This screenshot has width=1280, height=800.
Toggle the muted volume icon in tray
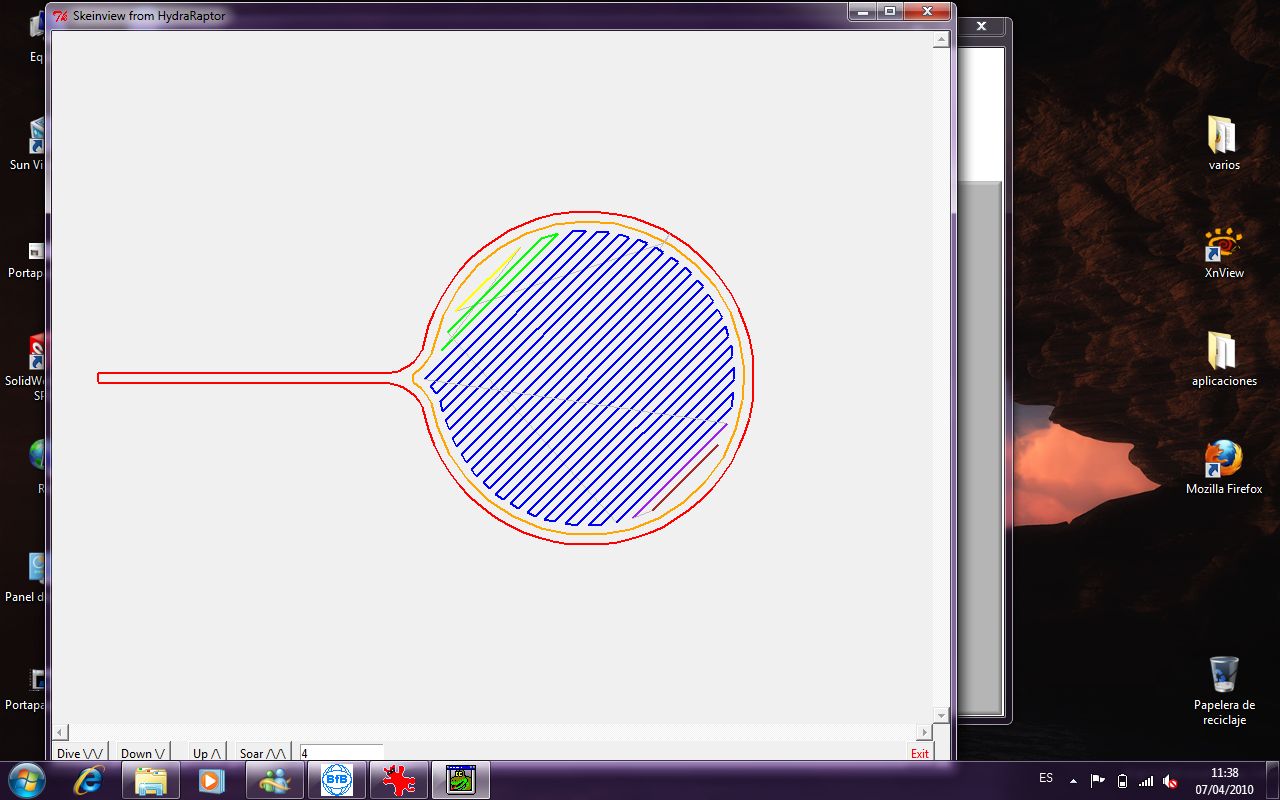1170,780
